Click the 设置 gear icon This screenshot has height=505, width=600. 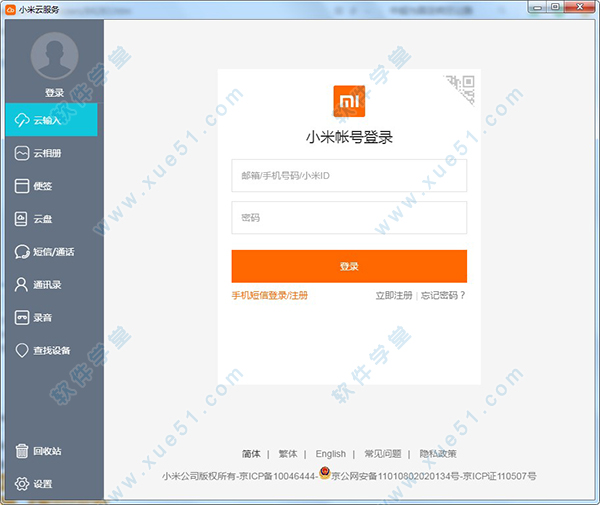pos(22,484)
